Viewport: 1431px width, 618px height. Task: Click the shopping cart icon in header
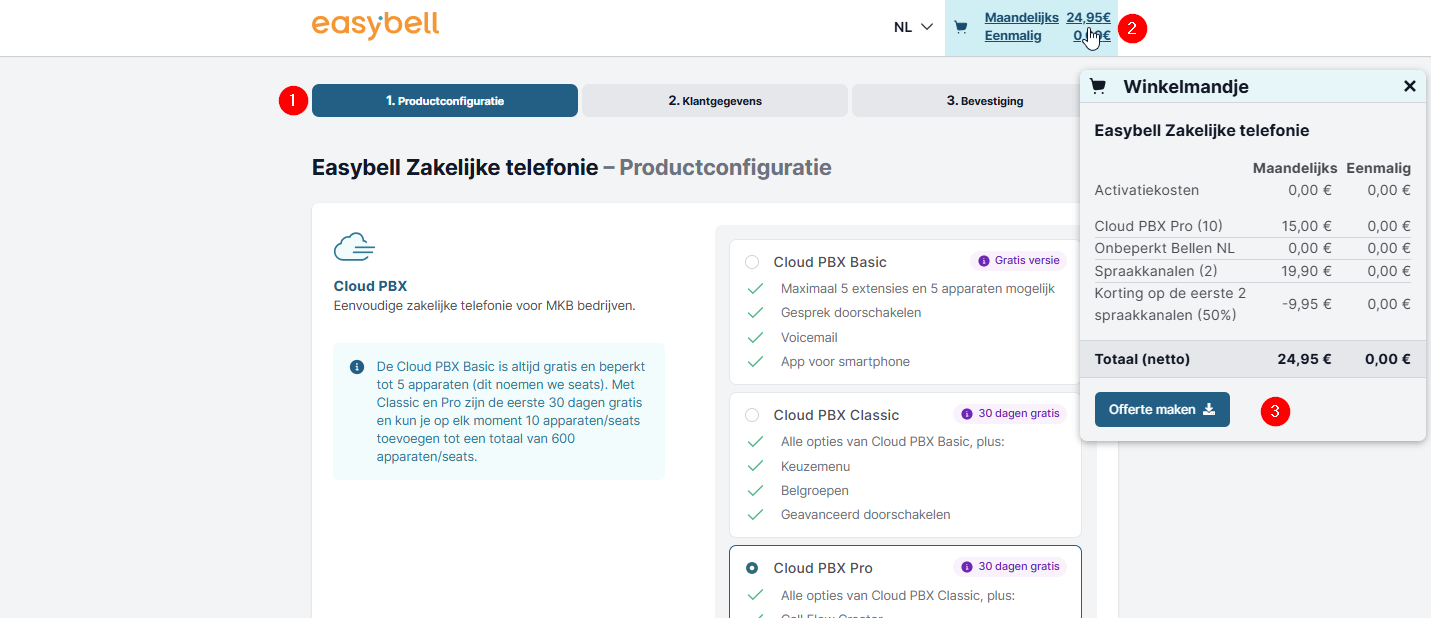pos(961,27)
